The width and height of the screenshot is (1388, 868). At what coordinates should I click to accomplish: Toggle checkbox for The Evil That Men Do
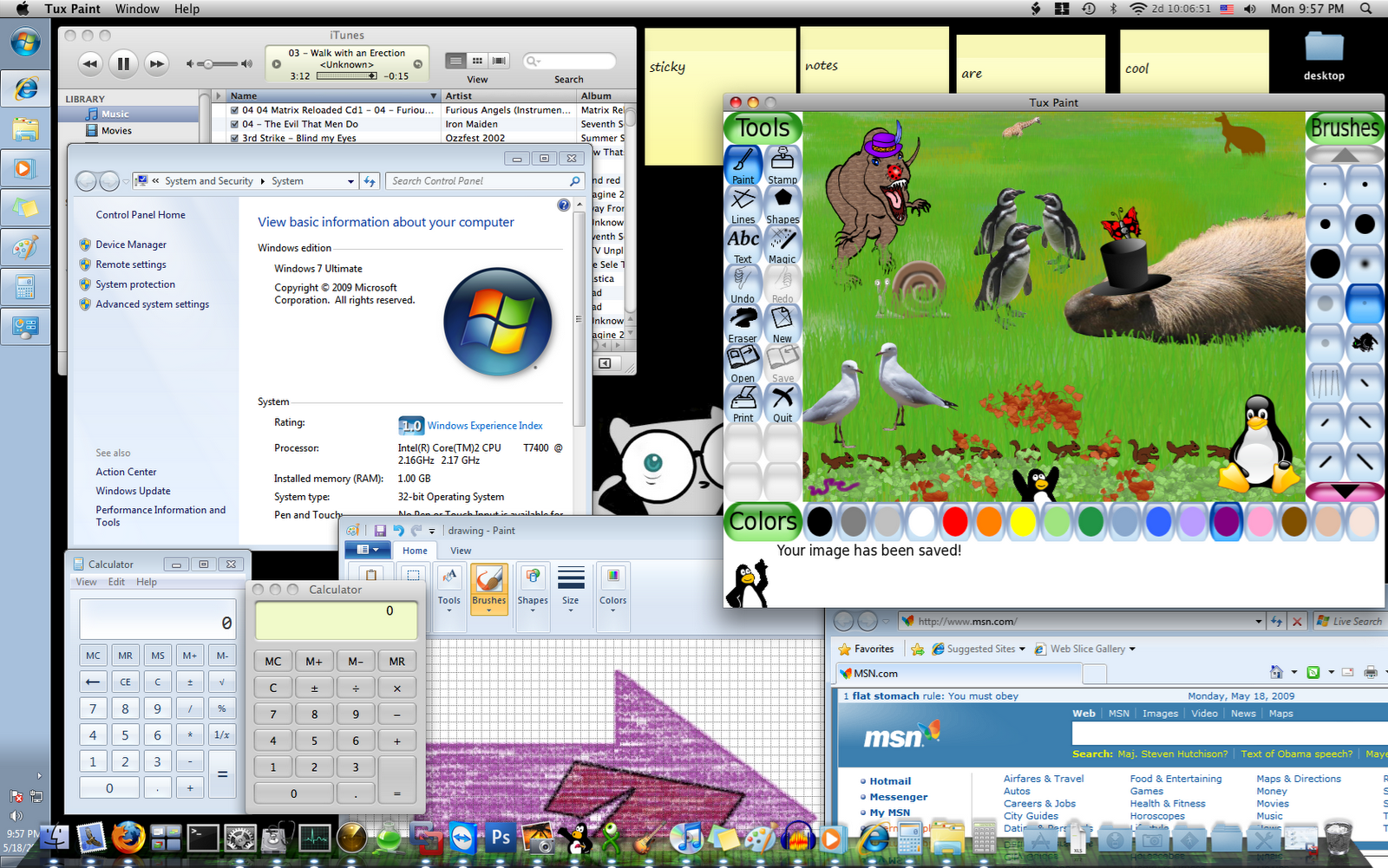(235, 124)
